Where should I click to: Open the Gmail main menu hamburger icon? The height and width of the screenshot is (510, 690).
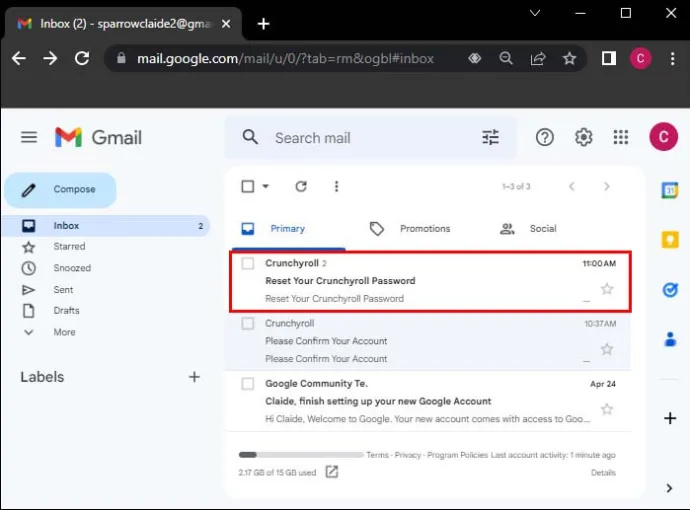point(29,137)
